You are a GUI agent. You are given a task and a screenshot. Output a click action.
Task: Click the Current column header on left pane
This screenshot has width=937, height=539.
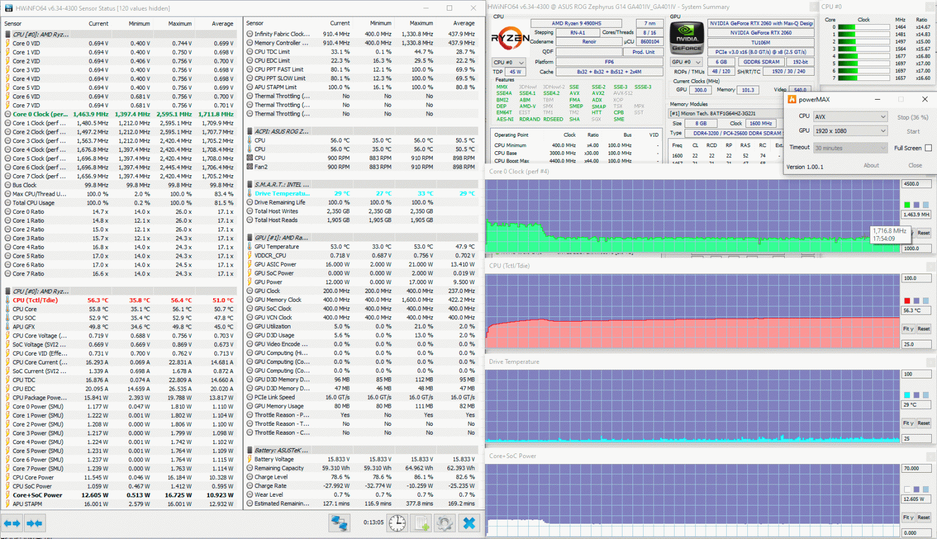tap(99, 24)
